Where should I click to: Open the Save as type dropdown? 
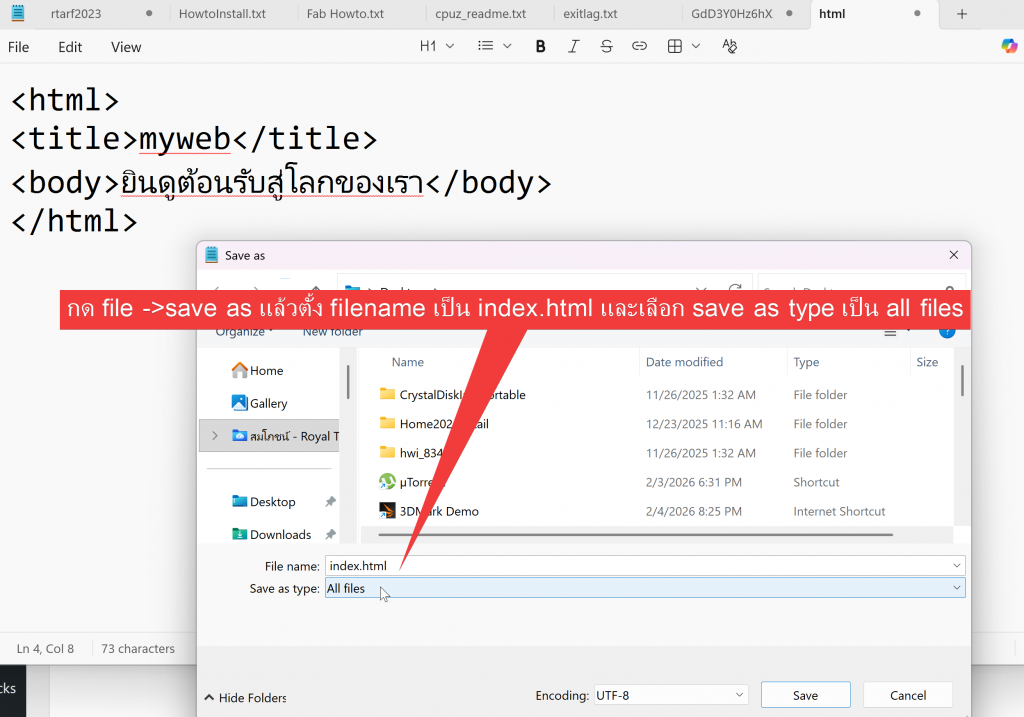pos(645,589)
